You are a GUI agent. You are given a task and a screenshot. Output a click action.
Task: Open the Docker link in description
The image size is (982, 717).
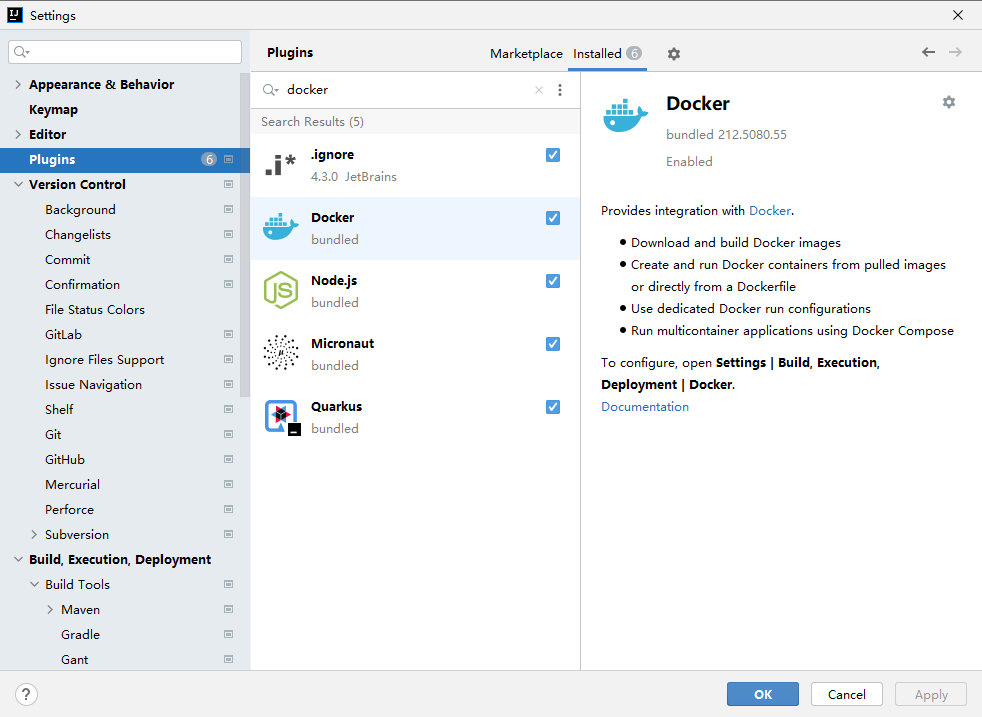click(x=770, y=211)
